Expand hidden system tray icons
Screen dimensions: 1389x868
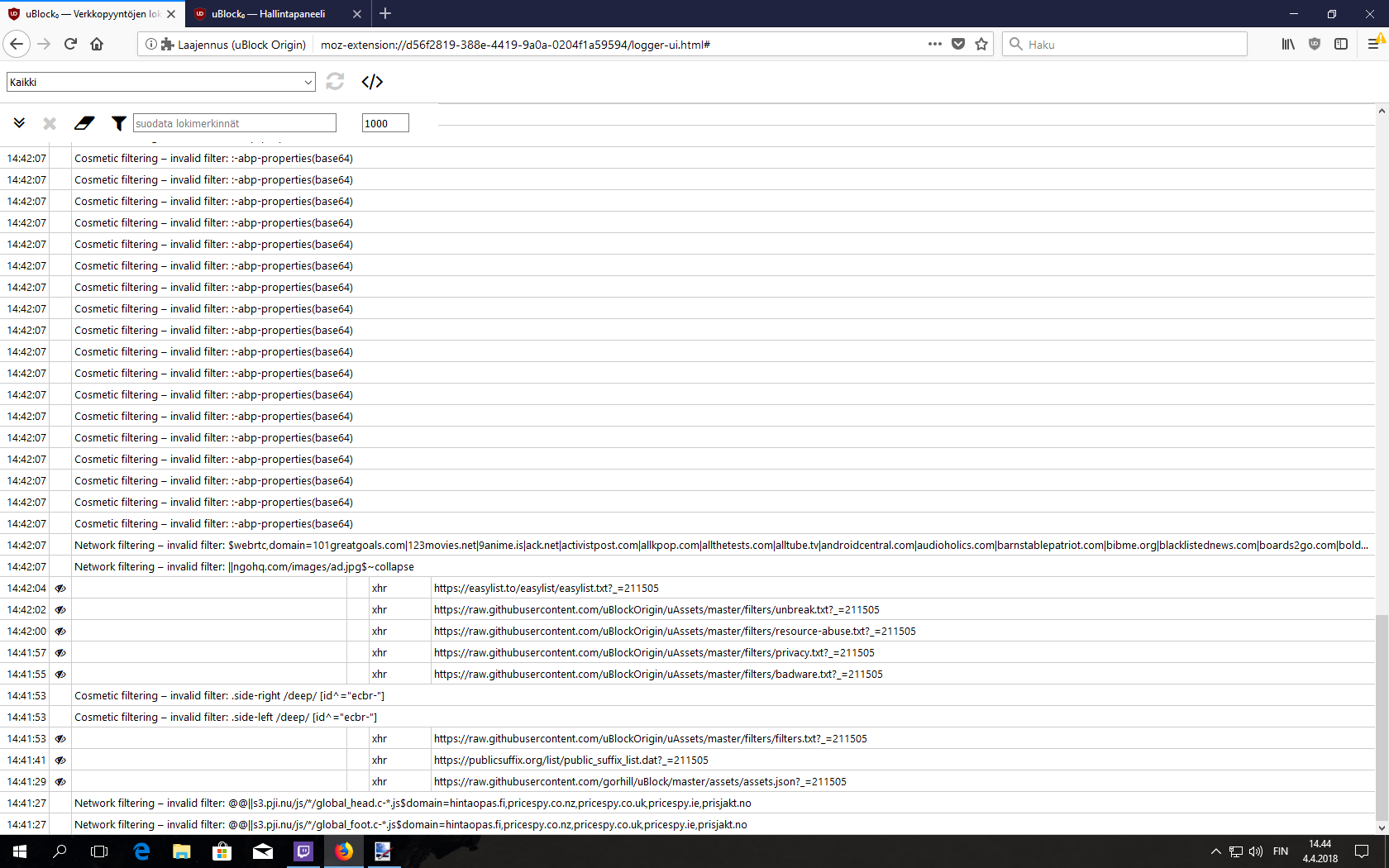point(1215,851)
